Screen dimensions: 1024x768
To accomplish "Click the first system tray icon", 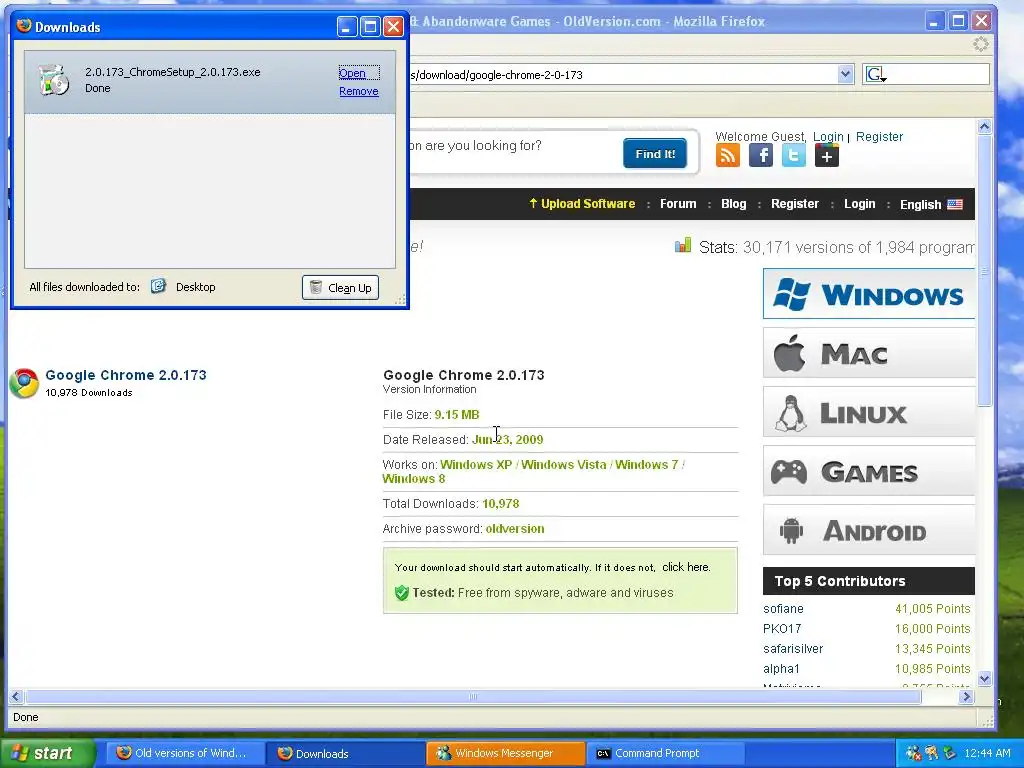I will coord(913,753).
